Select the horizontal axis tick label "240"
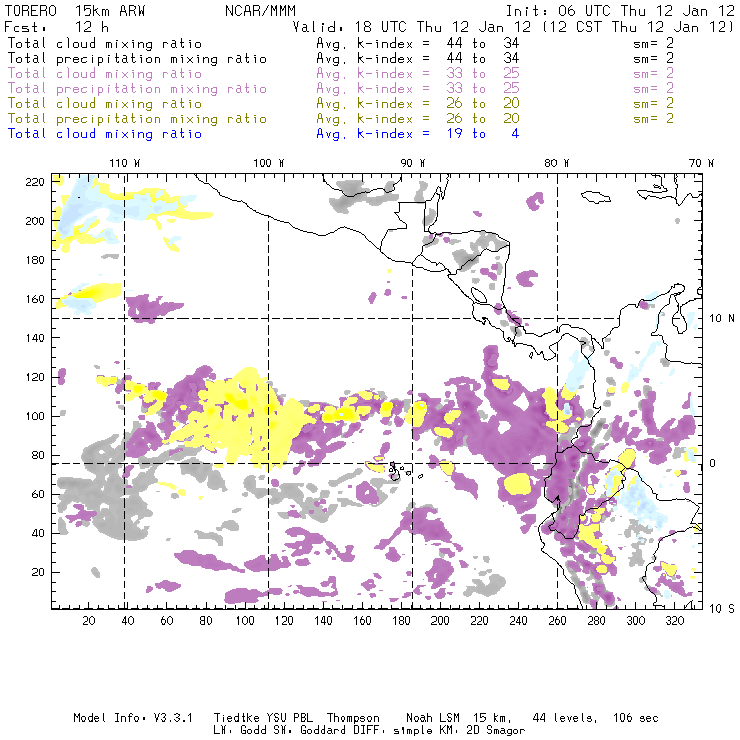The image size is (740, 740). click(518, 621)
